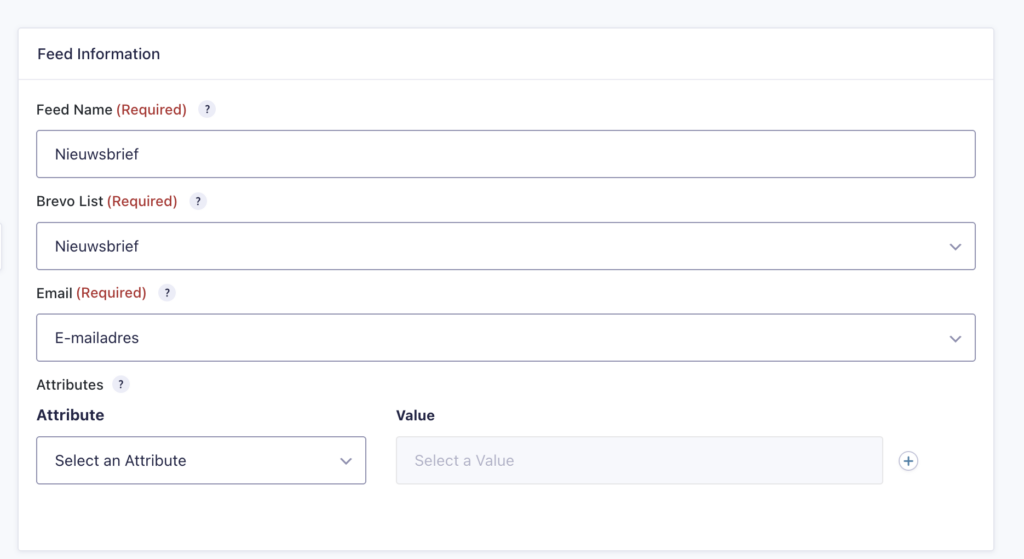Click the Feed Name text field

[505, 154]
